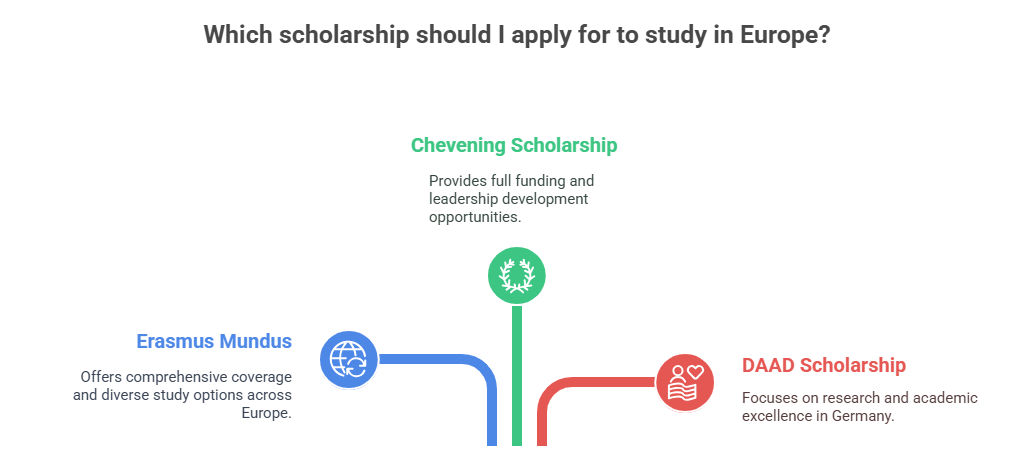
Task: Click the red person with heart icon
Action: (x=685, y=382)
